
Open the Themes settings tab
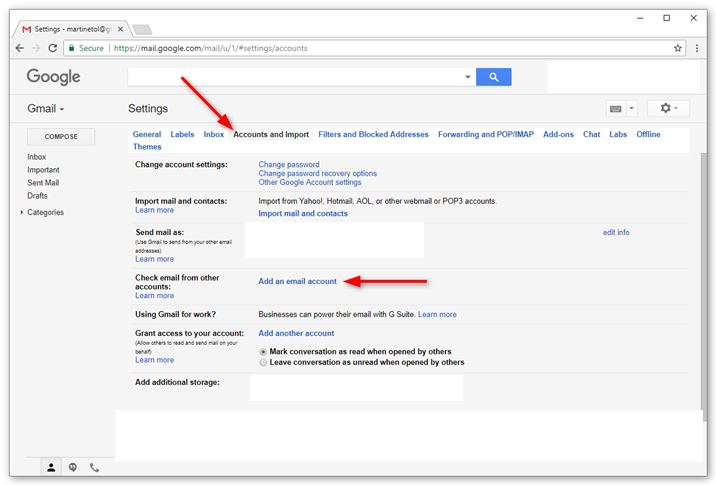pos(147,147)
